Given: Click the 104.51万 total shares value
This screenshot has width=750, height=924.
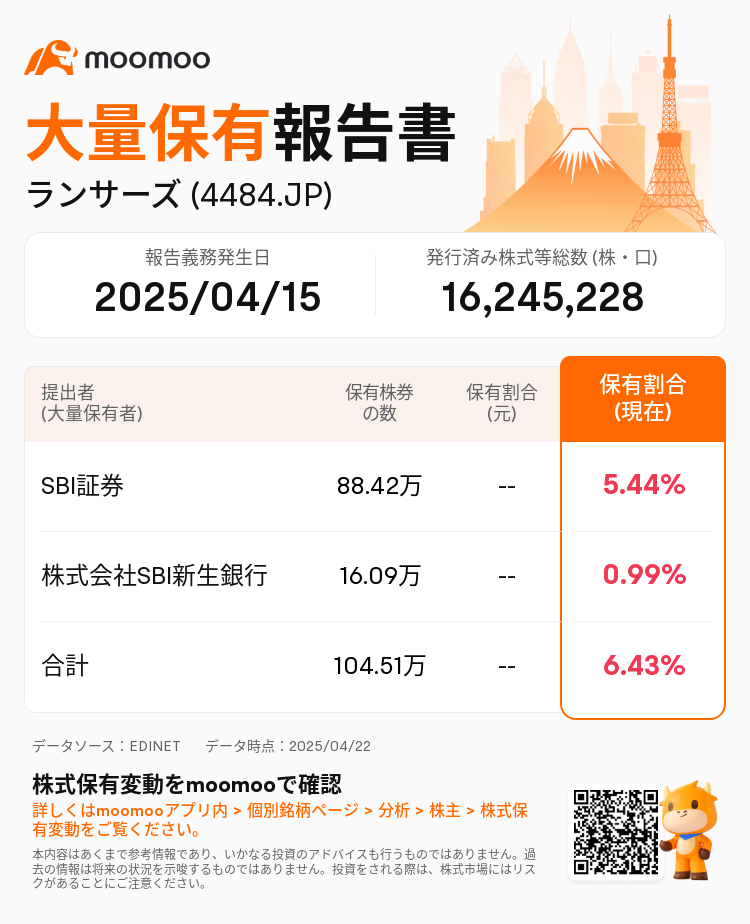Looking at the screenshot, I should click(x=379, y=666).
